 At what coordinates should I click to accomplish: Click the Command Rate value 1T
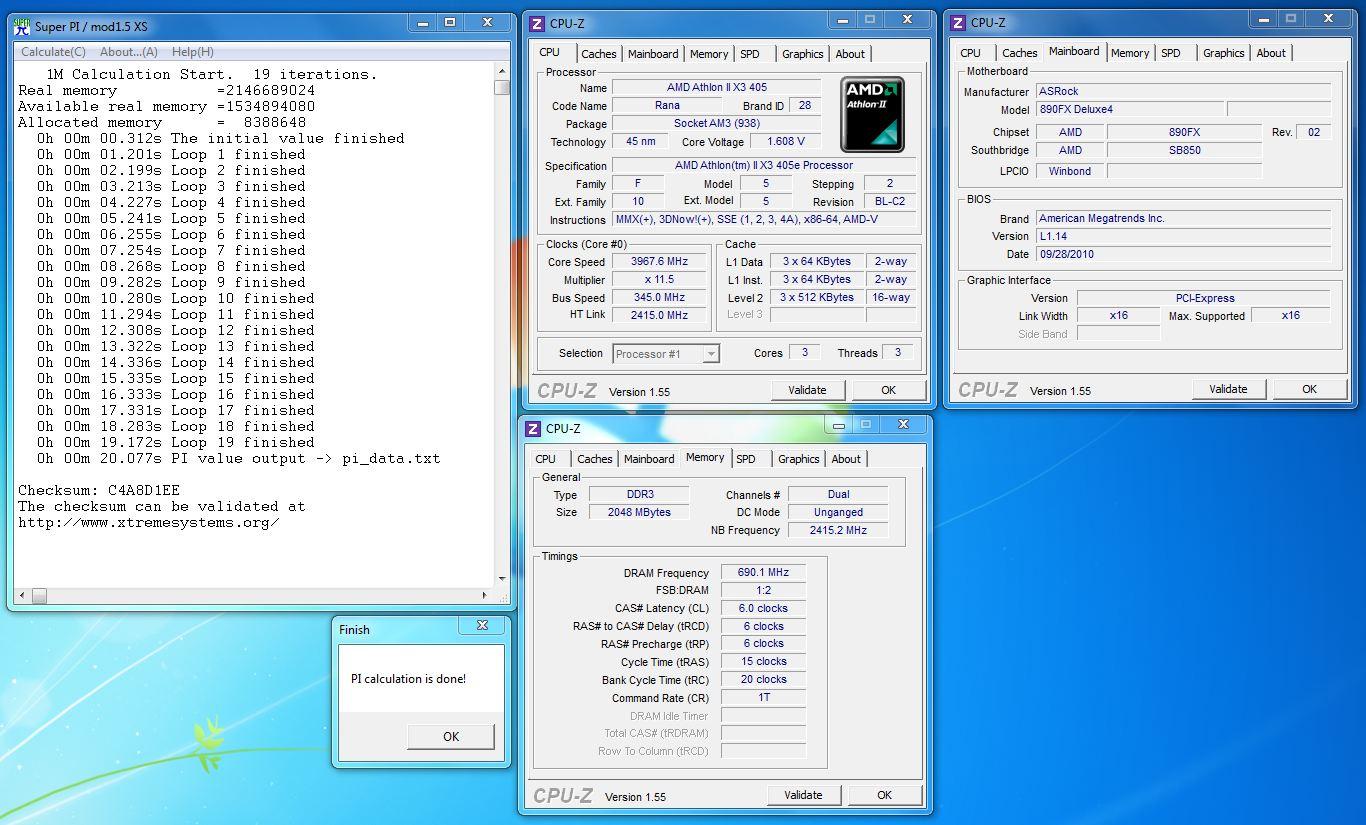pos(763,697)
